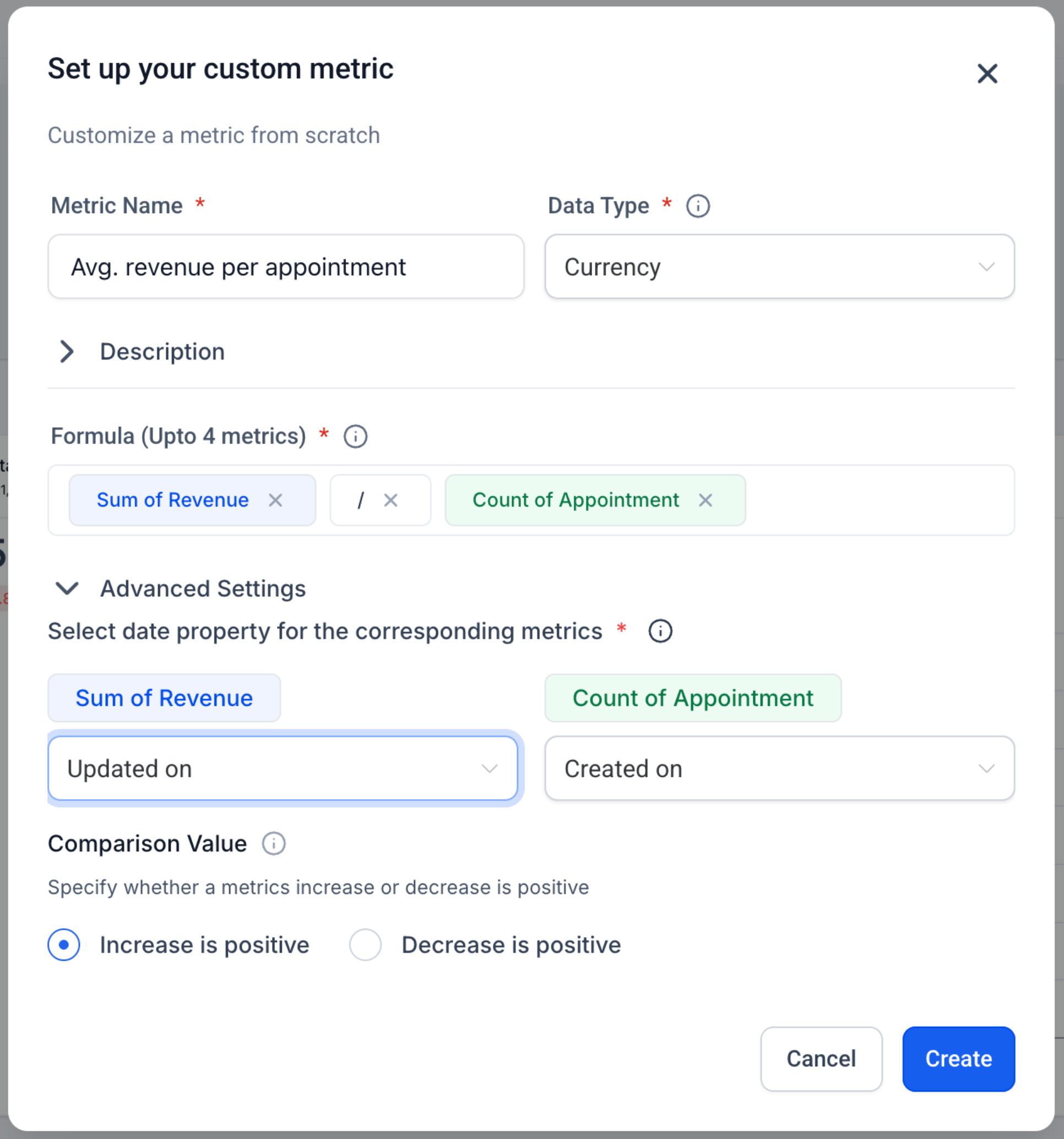Remove the division operator from formula
The image size is (1064, 1139).
pos(390,500)
